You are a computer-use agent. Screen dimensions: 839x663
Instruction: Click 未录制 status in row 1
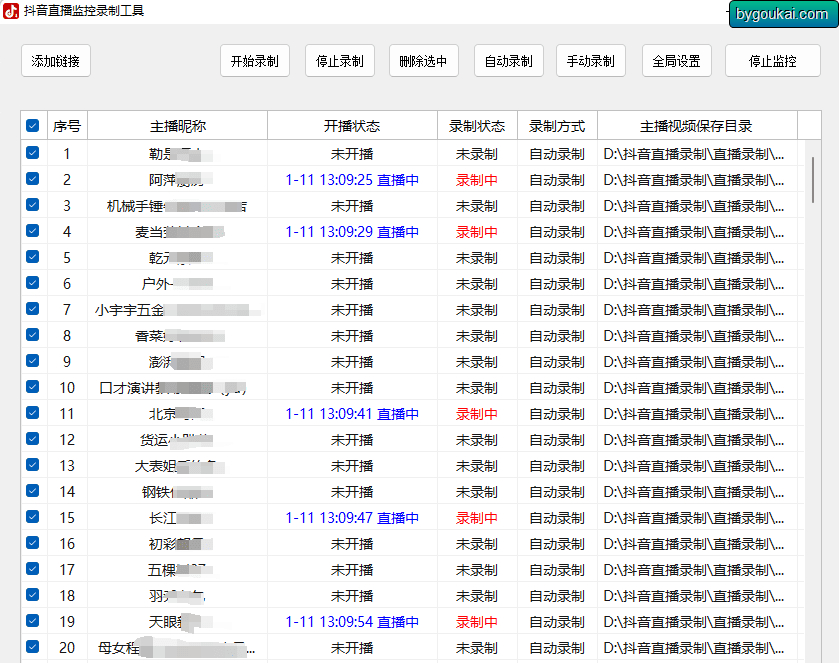(477, 154)
